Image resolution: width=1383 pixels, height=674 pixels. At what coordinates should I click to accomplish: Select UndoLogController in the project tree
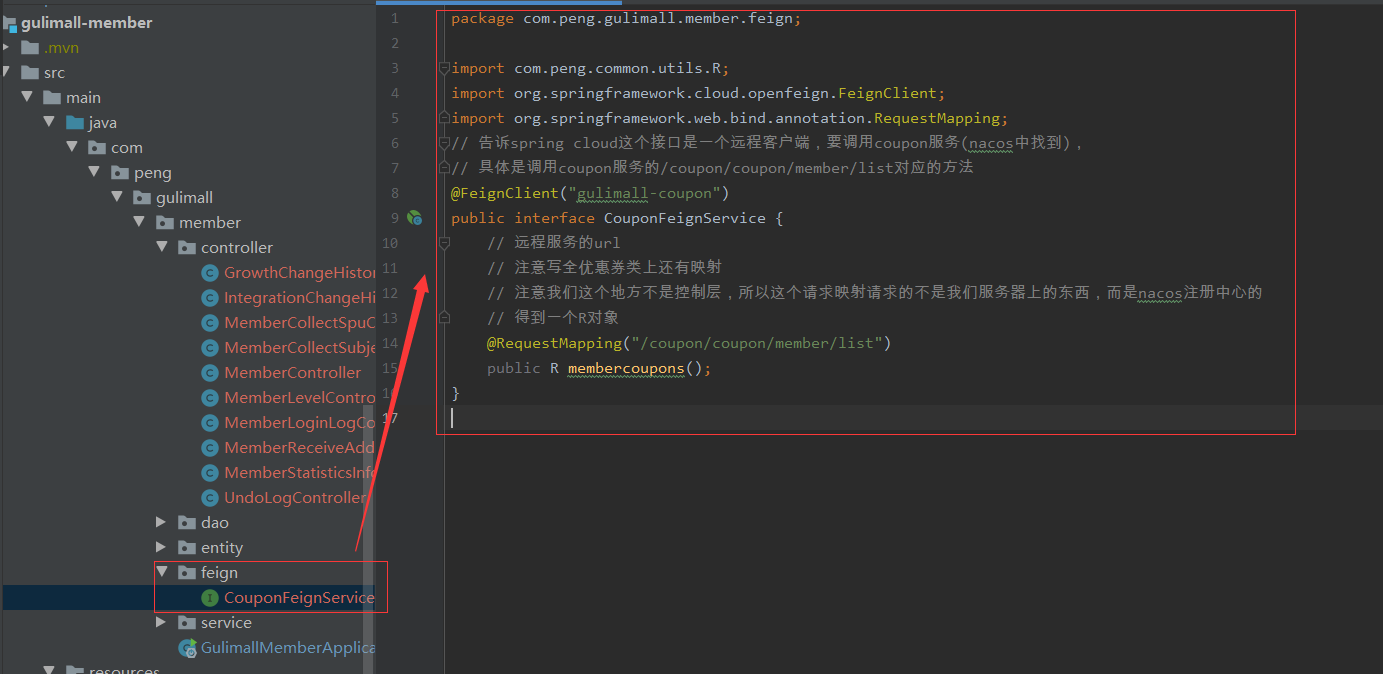295,498
